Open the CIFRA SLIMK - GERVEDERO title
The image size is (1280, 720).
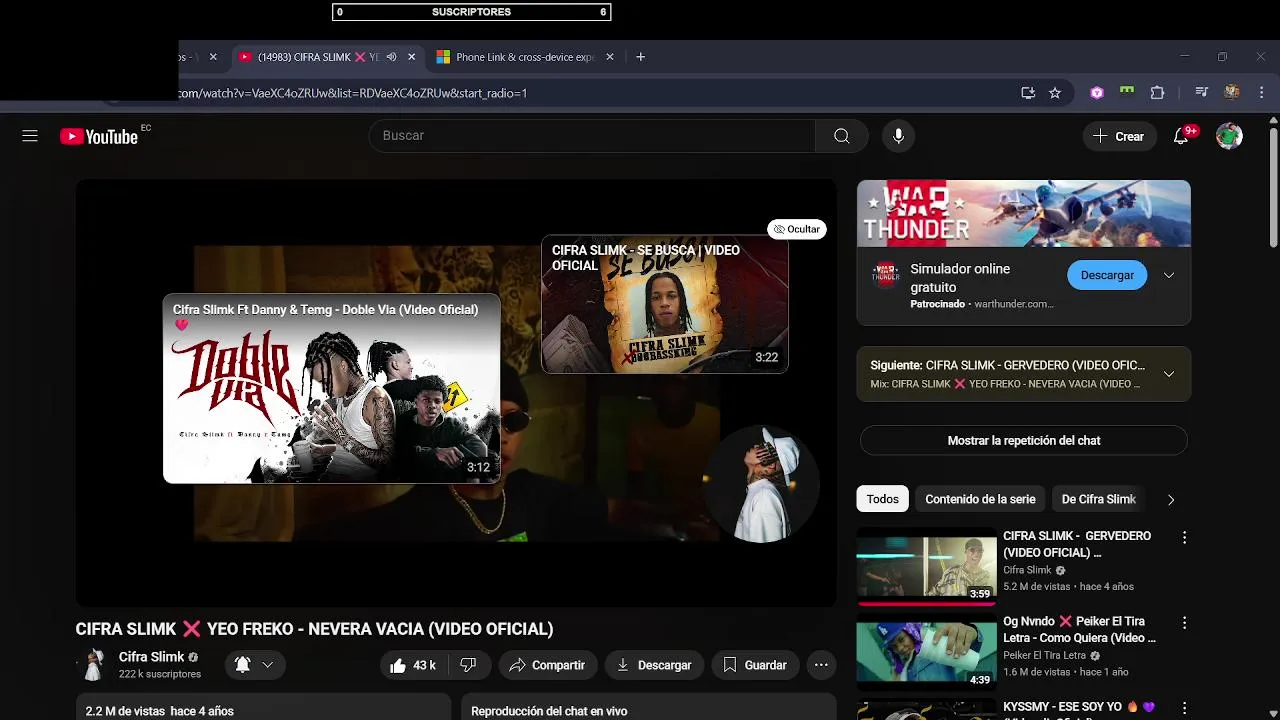(x=1077, y=544)
